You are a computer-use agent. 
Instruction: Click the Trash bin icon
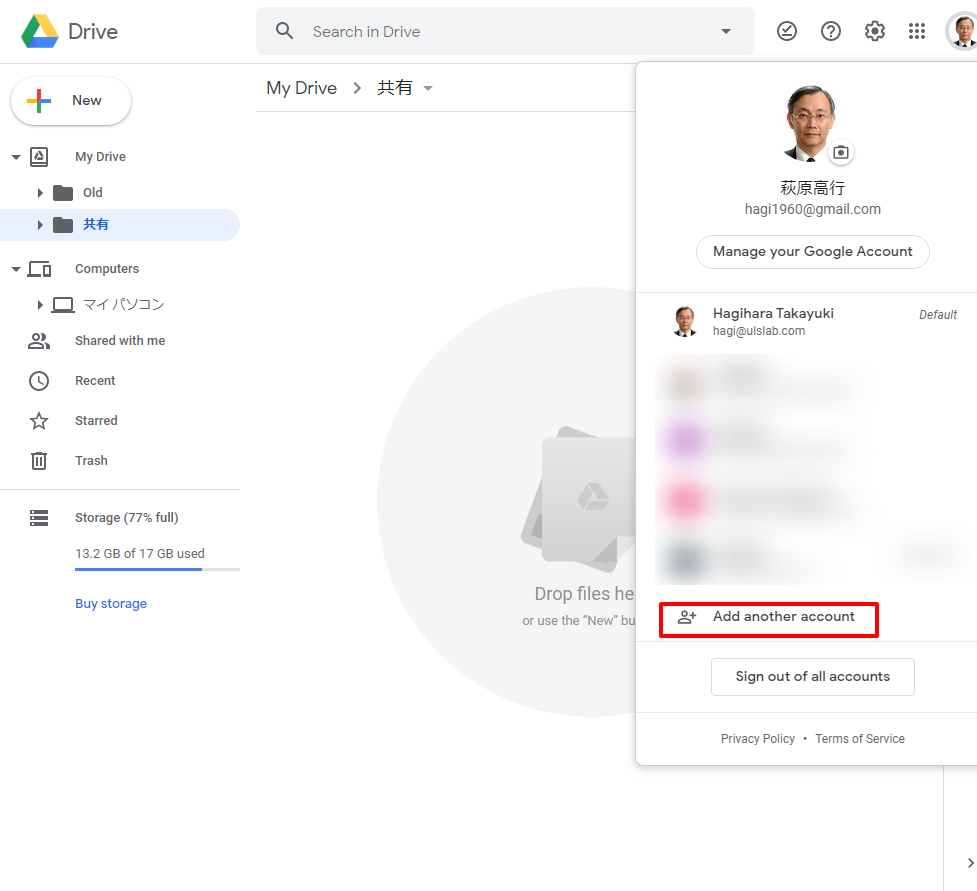(x=39, y=460)
